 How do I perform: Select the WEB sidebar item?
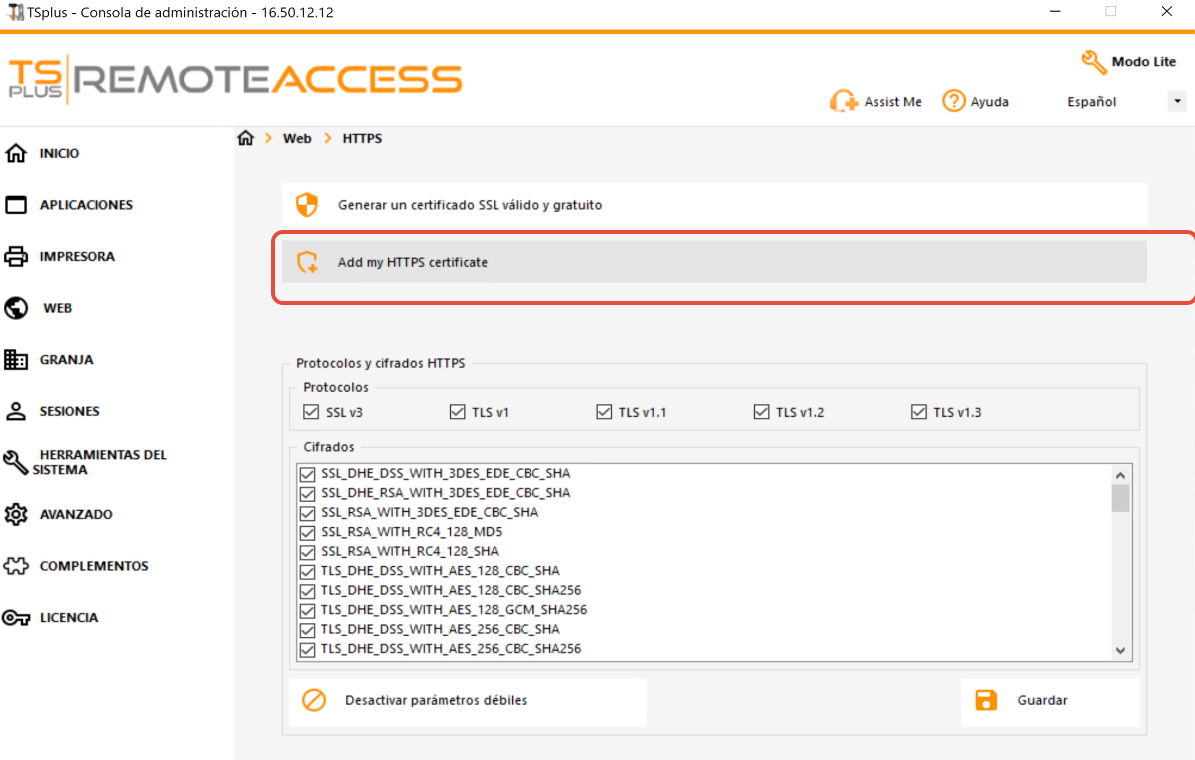coord(57,308)
